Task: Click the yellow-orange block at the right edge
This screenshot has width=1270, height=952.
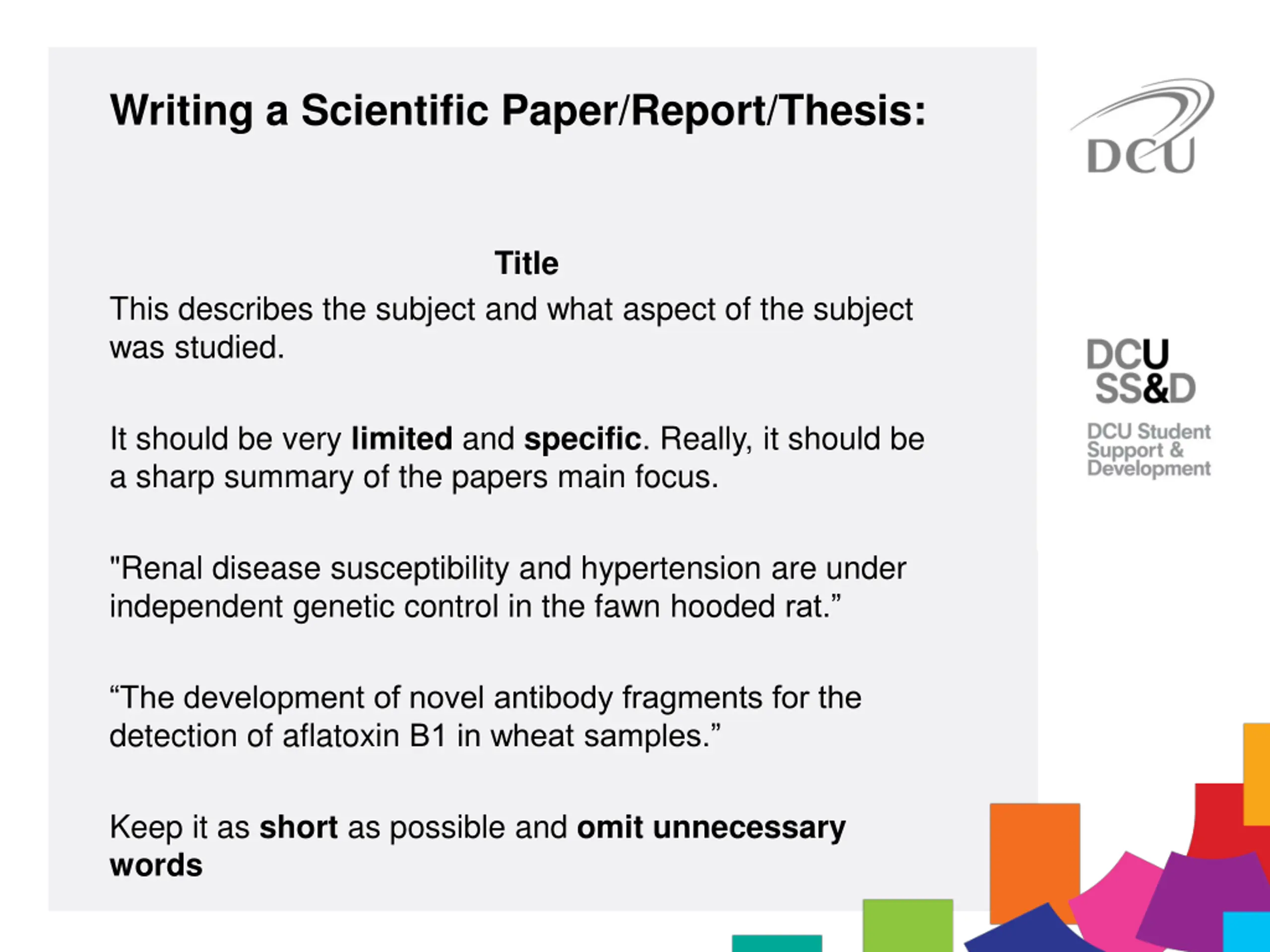Action: pyautogui.click(x=1257, y=774)
